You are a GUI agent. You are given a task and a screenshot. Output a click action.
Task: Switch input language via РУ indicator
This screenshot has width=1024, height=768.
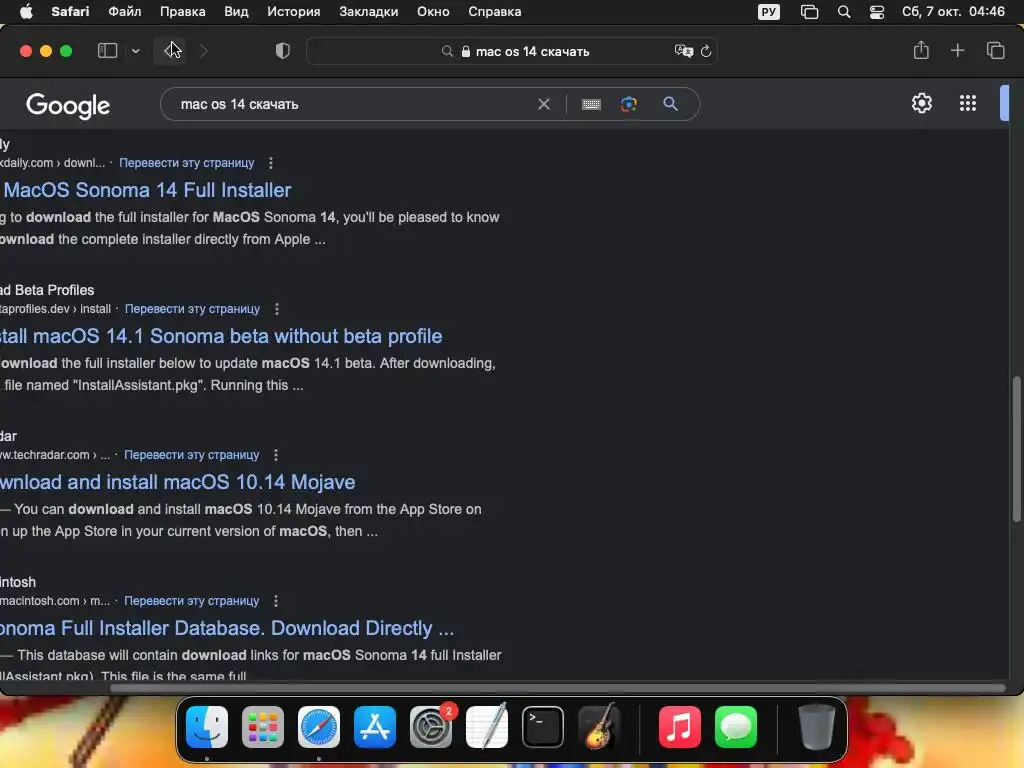click(769, 12)
